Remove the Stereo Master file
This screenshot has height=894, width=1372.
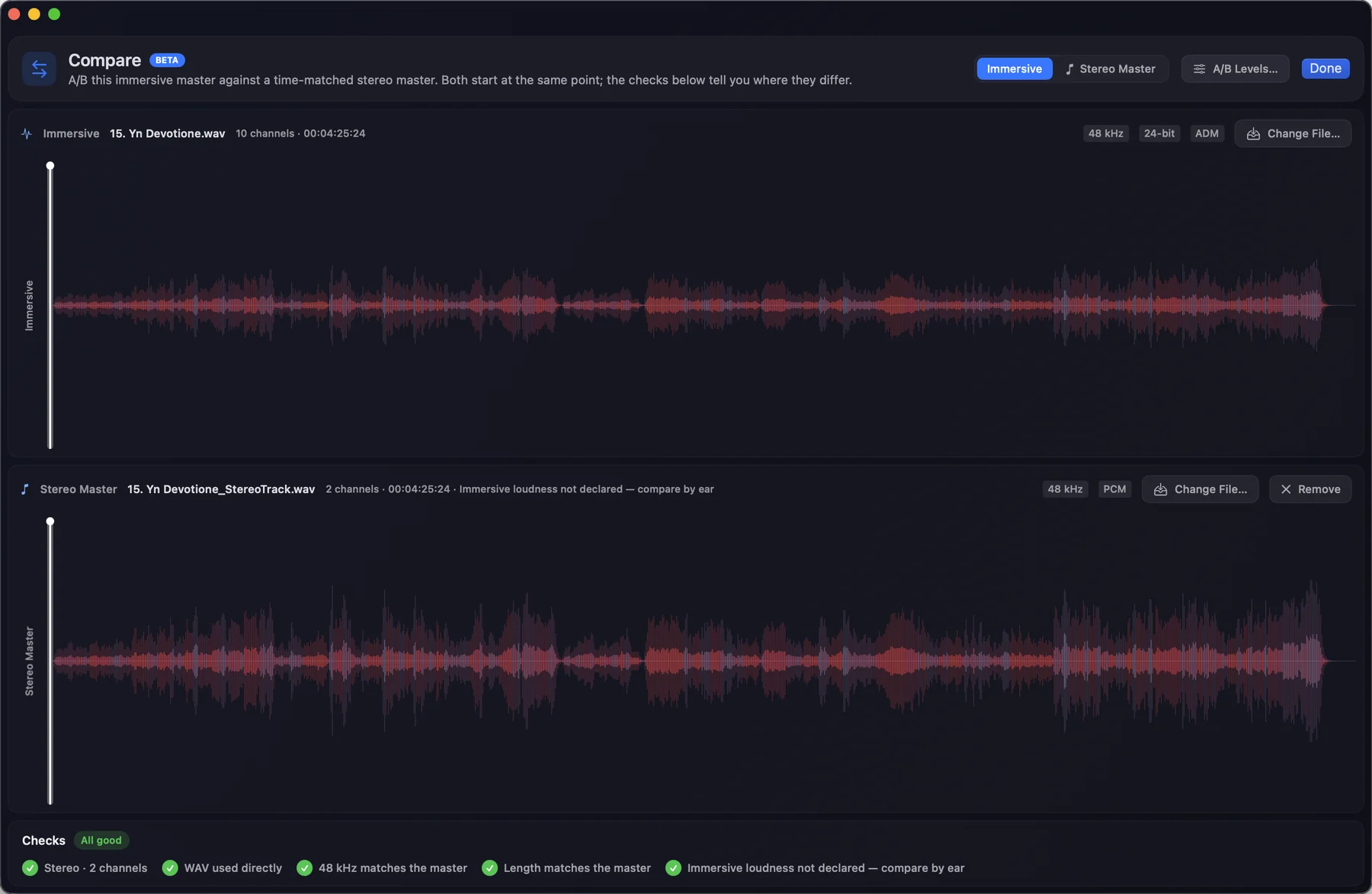1310,489
